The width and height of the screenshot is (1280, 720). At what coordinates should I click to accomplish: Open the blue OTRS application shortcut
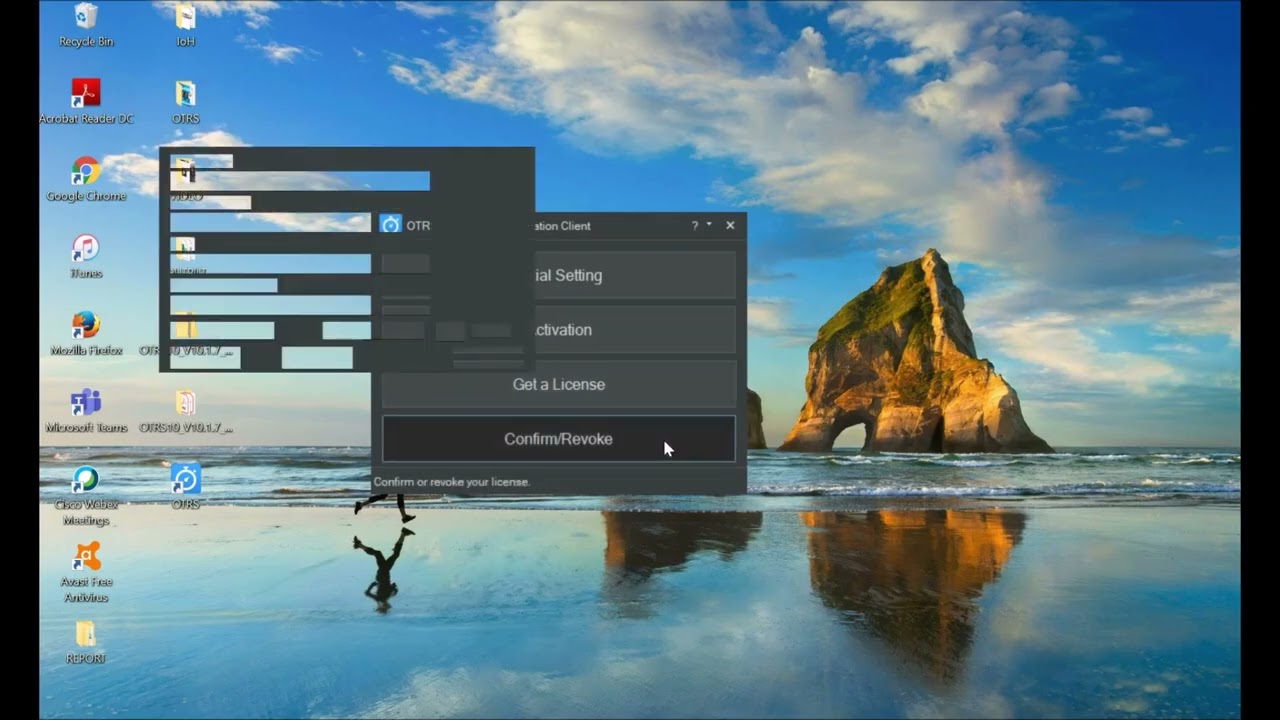[185, 487]
